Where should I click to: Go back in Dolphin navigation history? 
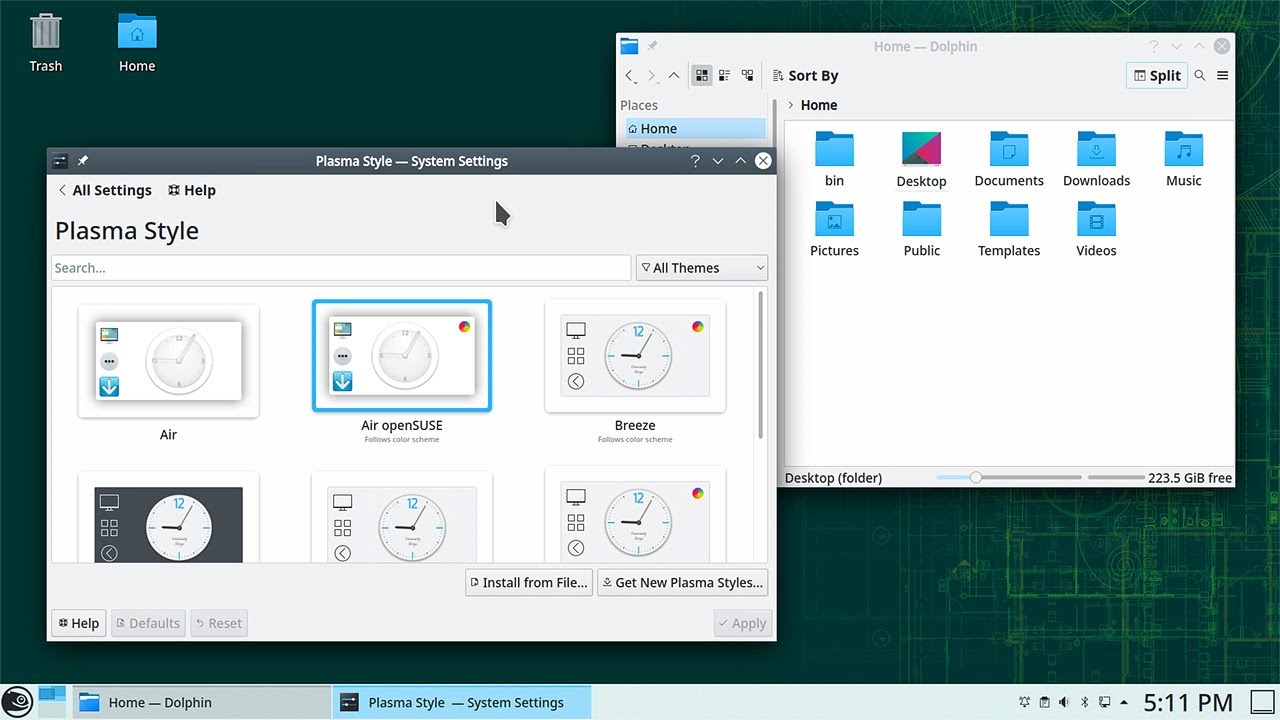tap(630, 76)
